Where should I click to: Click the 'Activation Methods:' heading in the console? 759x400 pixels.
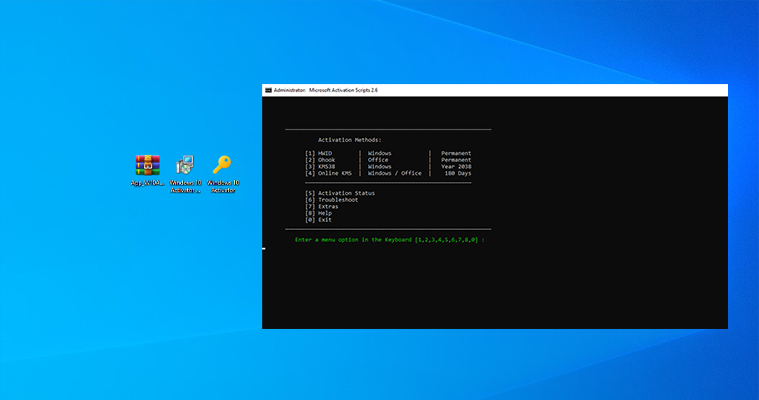(x=349, y=140)
